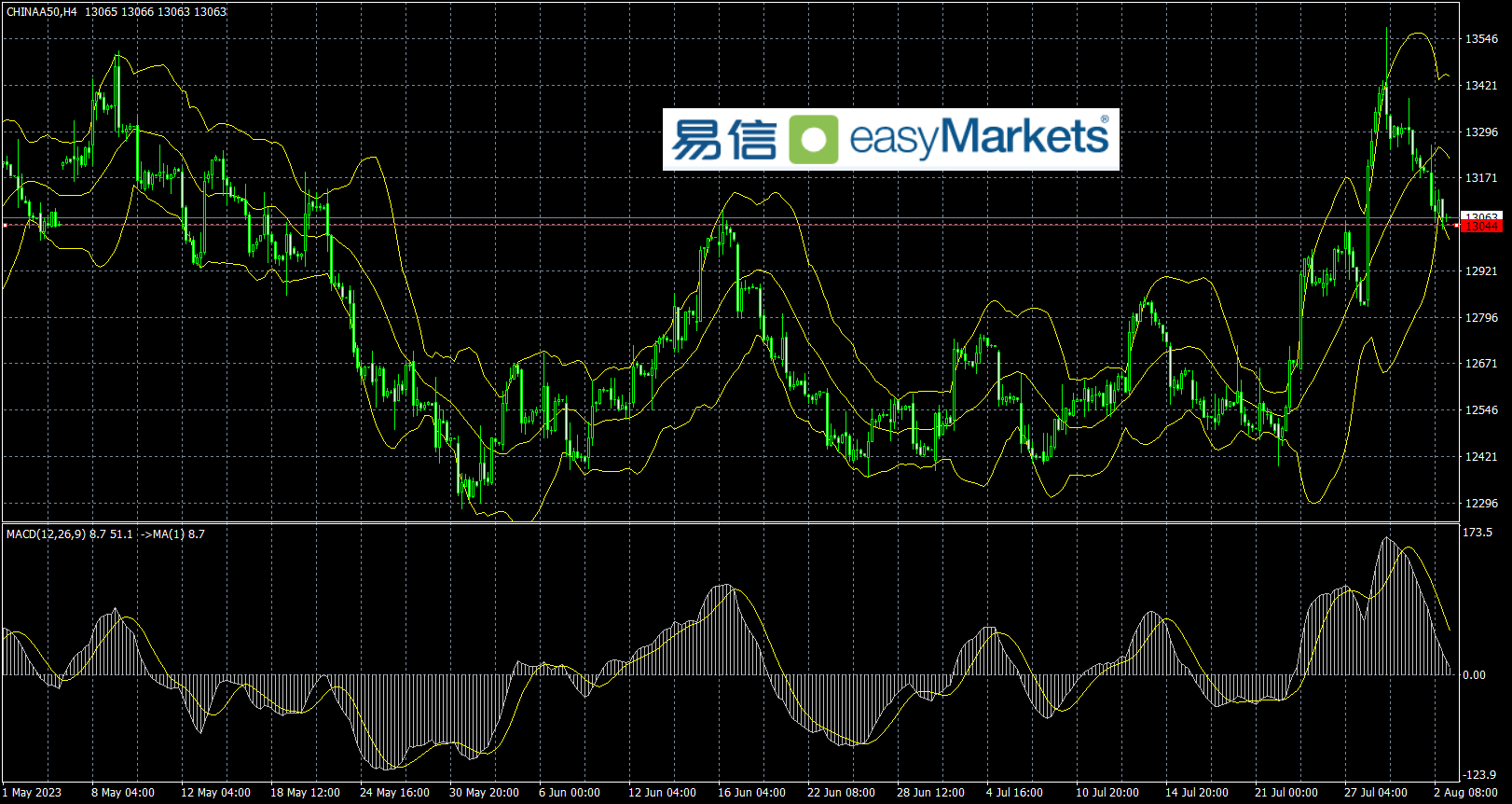Click the 12546 price axis label
This screenshot has height=804, width=1512.
[1481, 410]
